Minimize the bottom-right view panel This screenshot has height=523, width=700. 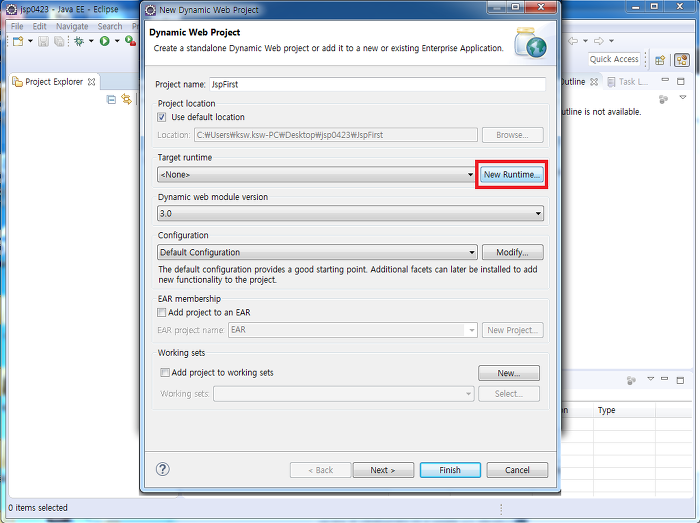point(665,379)
